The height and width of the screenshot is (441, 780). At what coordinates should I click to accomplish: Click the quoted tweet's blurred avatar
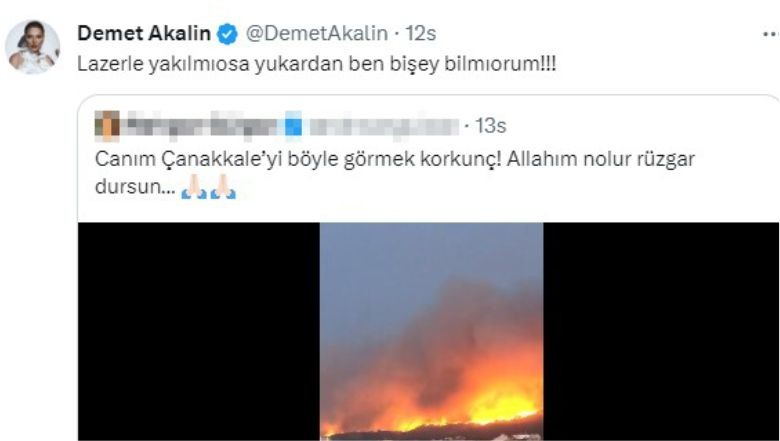click(x=107, y=126)
